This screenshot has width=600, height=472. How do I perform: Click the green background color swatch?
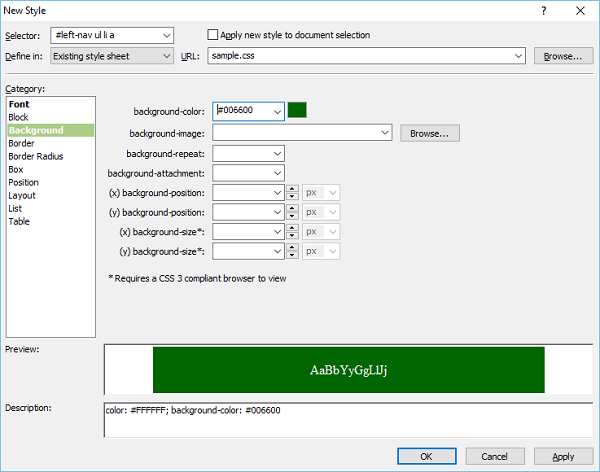click(298, 111)
